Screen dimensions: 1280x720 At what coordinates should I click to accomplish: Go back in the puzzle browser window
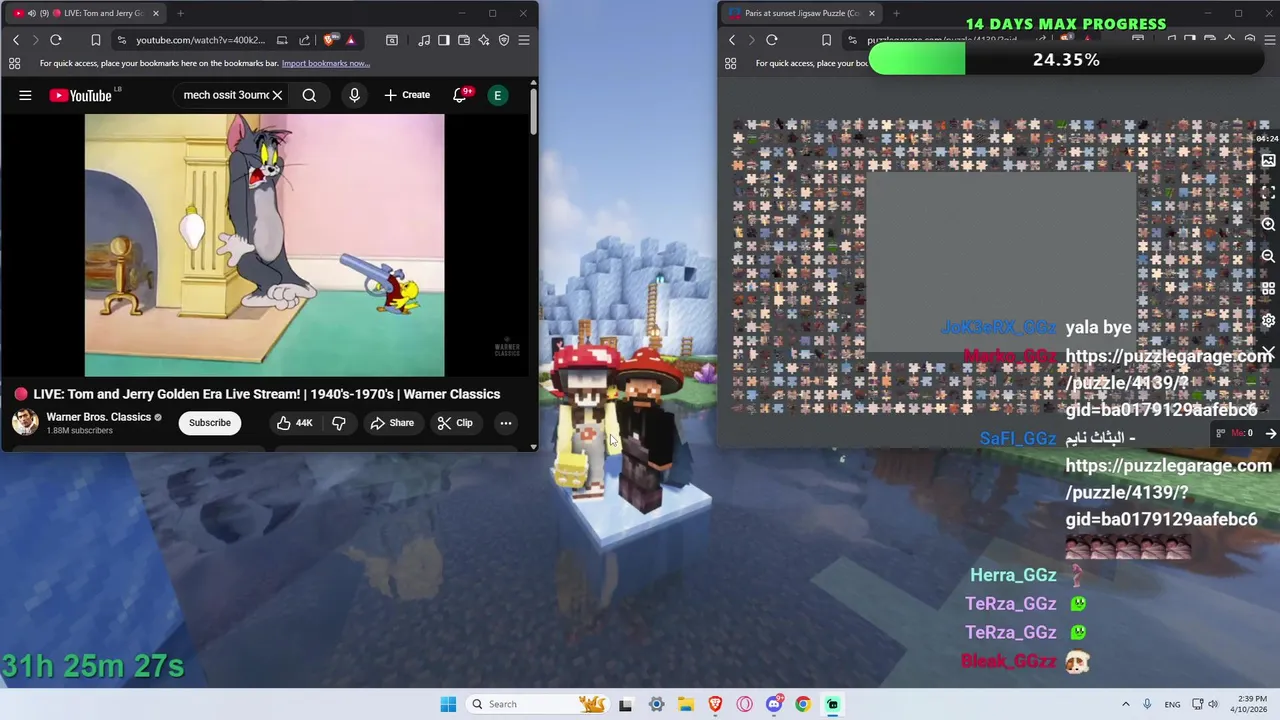pos(732,40)
